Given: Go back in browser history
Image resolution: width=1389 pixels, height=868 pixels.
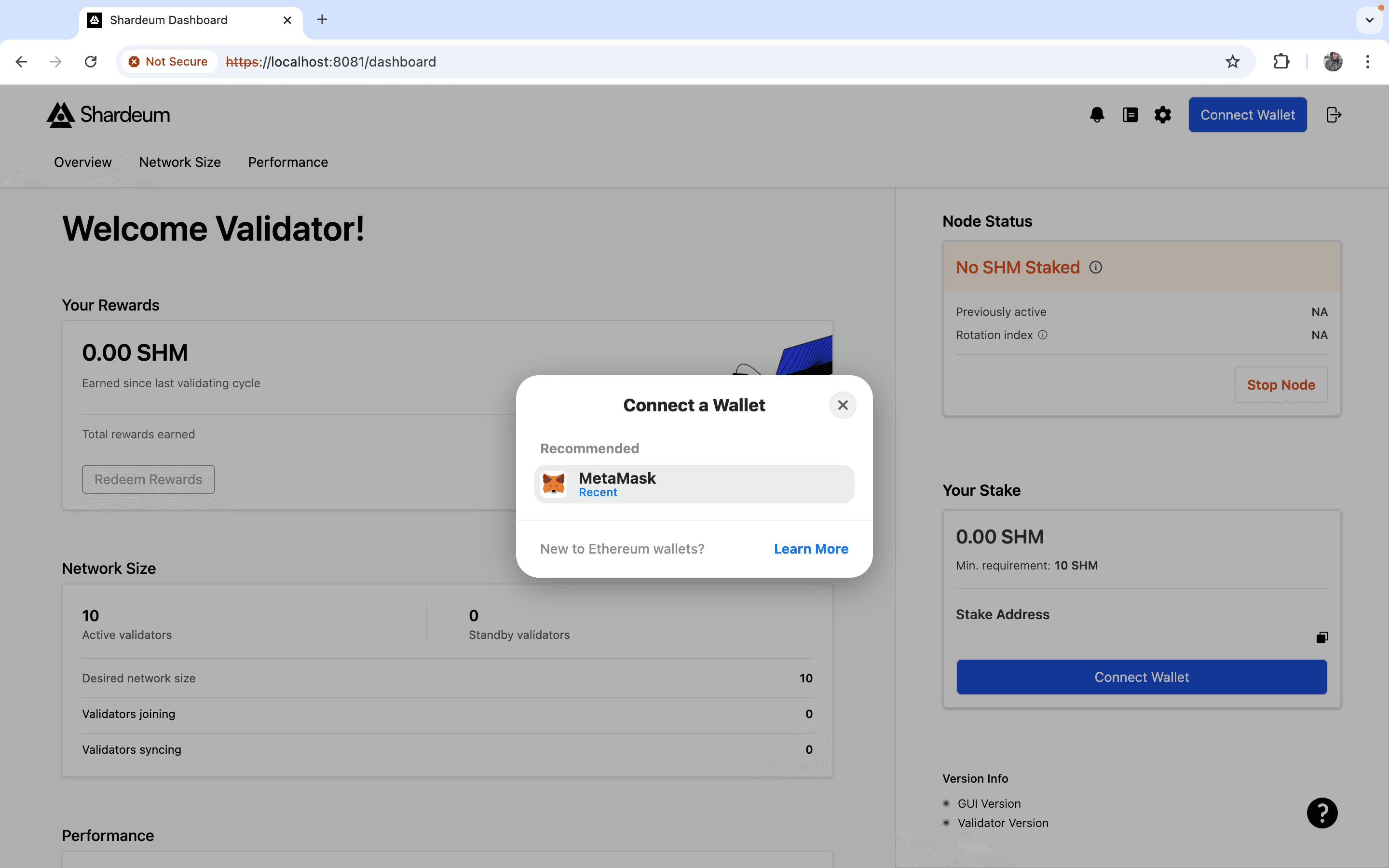Looking at the screenshot, I should [x=21, y=61].
